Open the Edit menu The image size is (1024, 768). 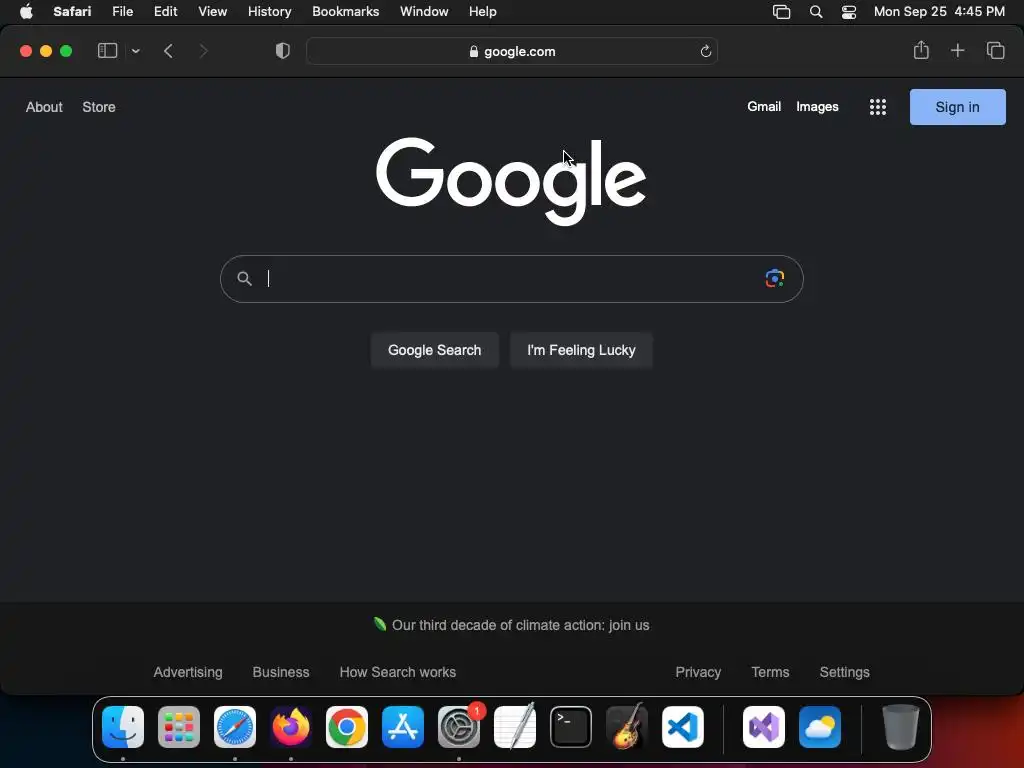165,12
